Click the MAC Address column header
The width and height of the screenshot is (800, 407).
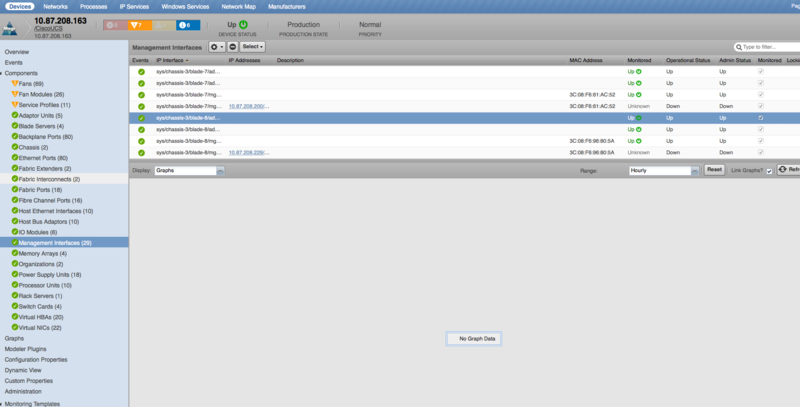pos(586,60)
